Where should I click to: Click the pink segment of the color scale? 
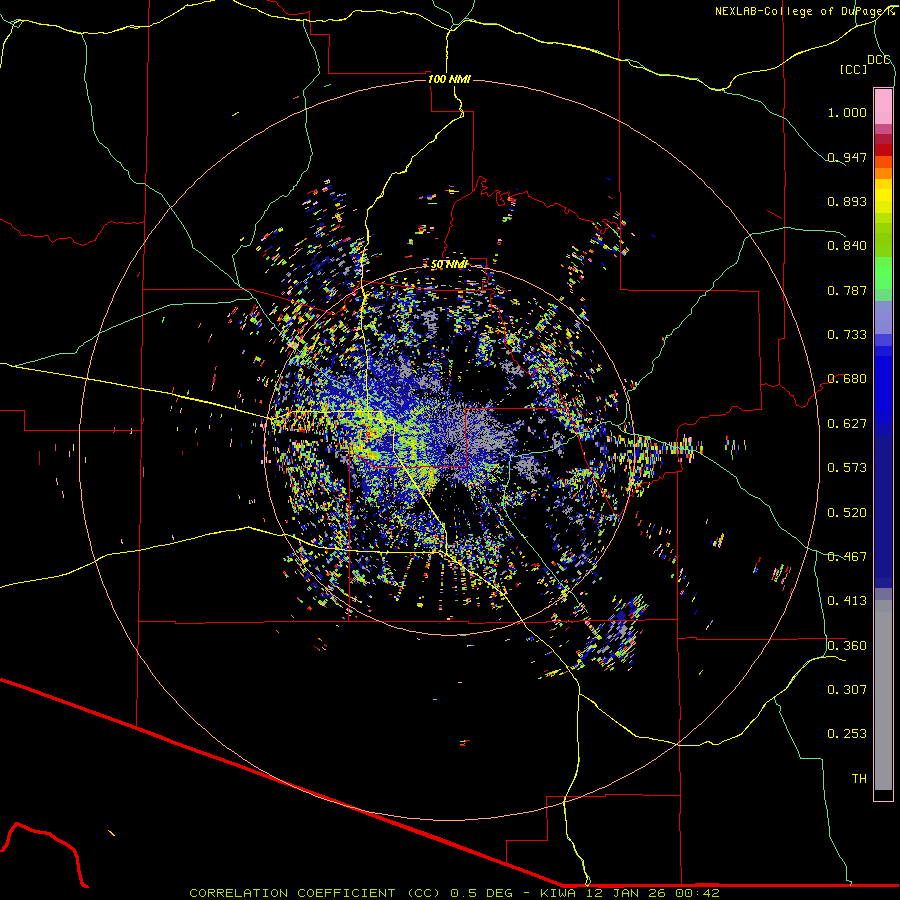[883, 106]
